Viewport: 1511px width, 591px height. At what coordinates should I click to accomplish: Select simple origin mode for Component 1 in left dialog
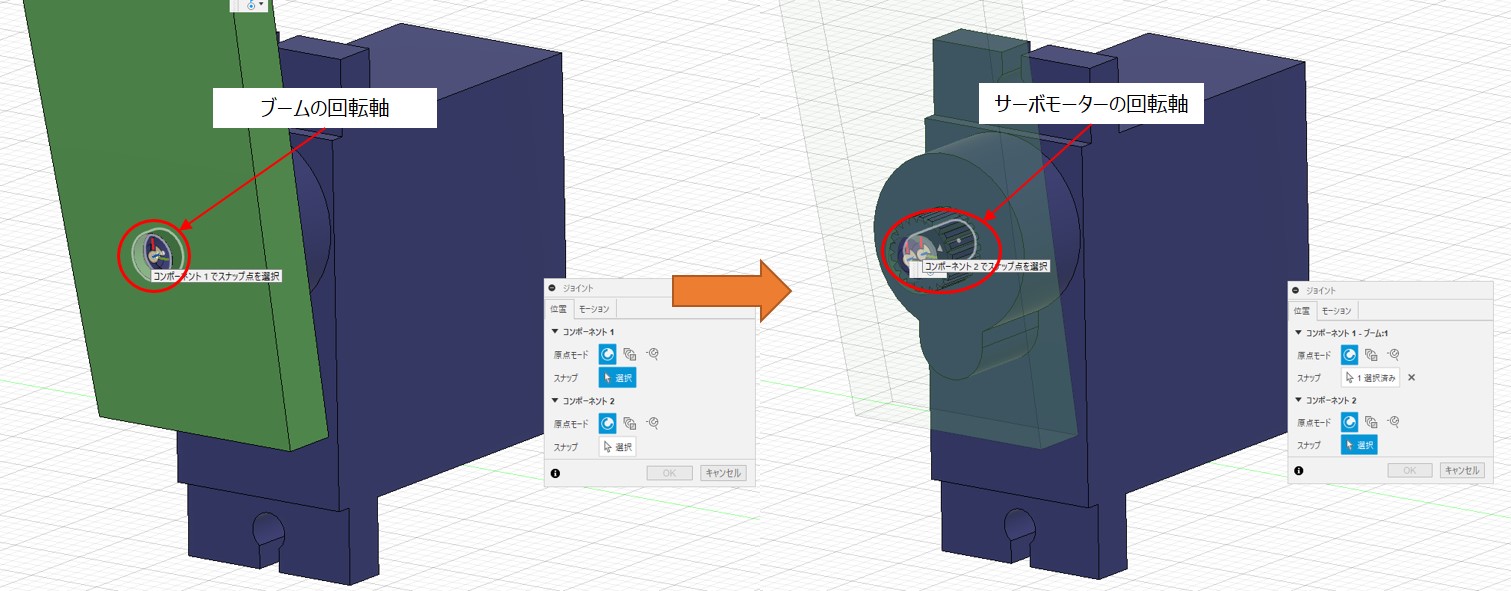click(x=607, y=353)
